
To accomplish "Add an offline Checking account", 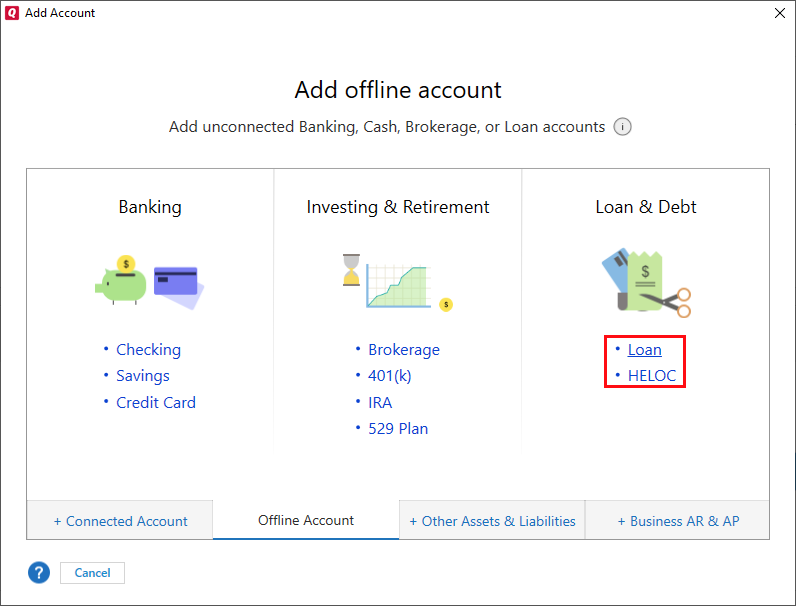I will [148, 350].
